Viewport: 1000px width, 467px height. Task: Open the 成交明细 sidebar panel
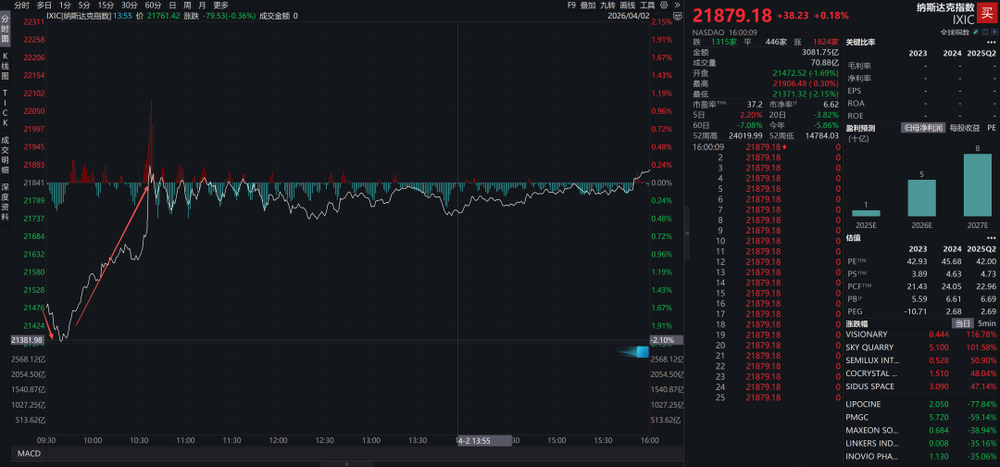tap(5, 151)
